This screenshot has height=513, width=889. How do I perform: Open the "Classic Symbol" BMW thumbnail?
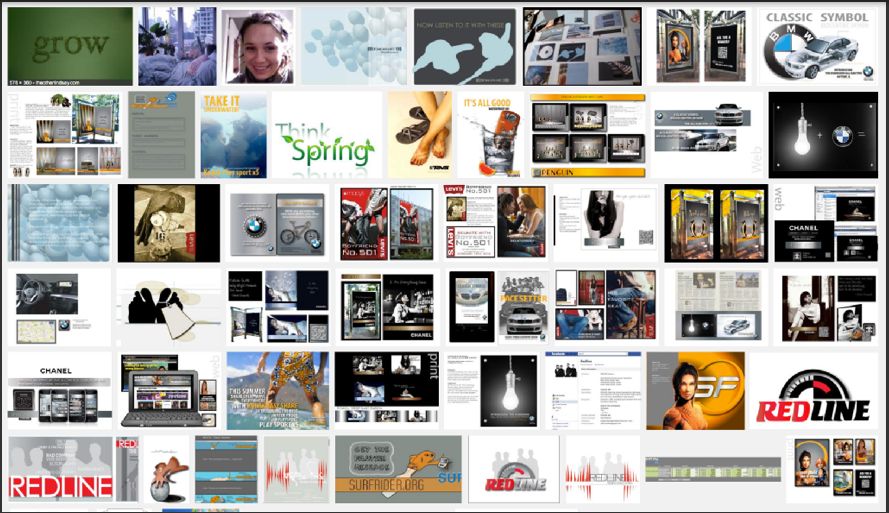coord(818,46)
